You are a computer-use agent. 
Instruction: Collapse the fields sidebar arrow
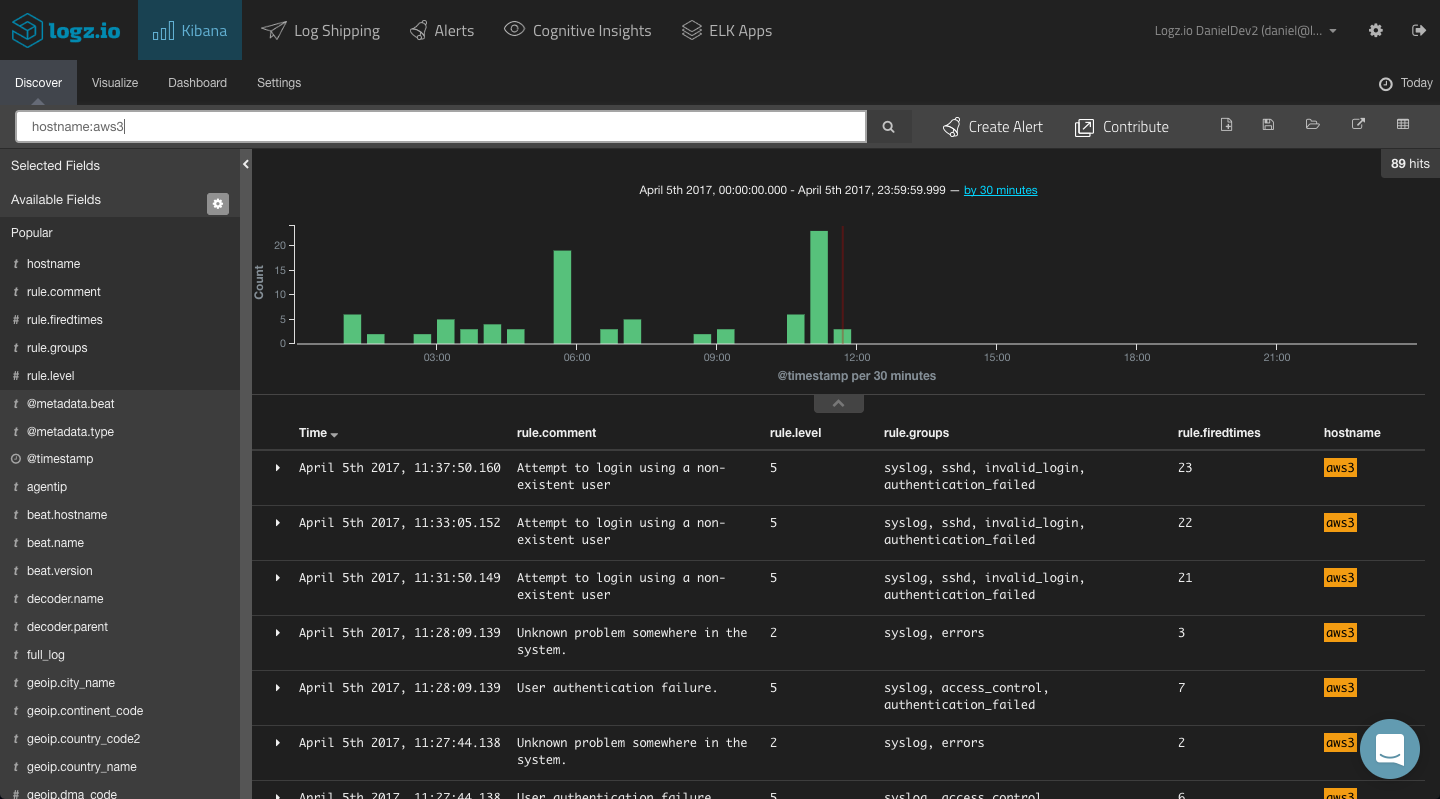coord(246,164)
